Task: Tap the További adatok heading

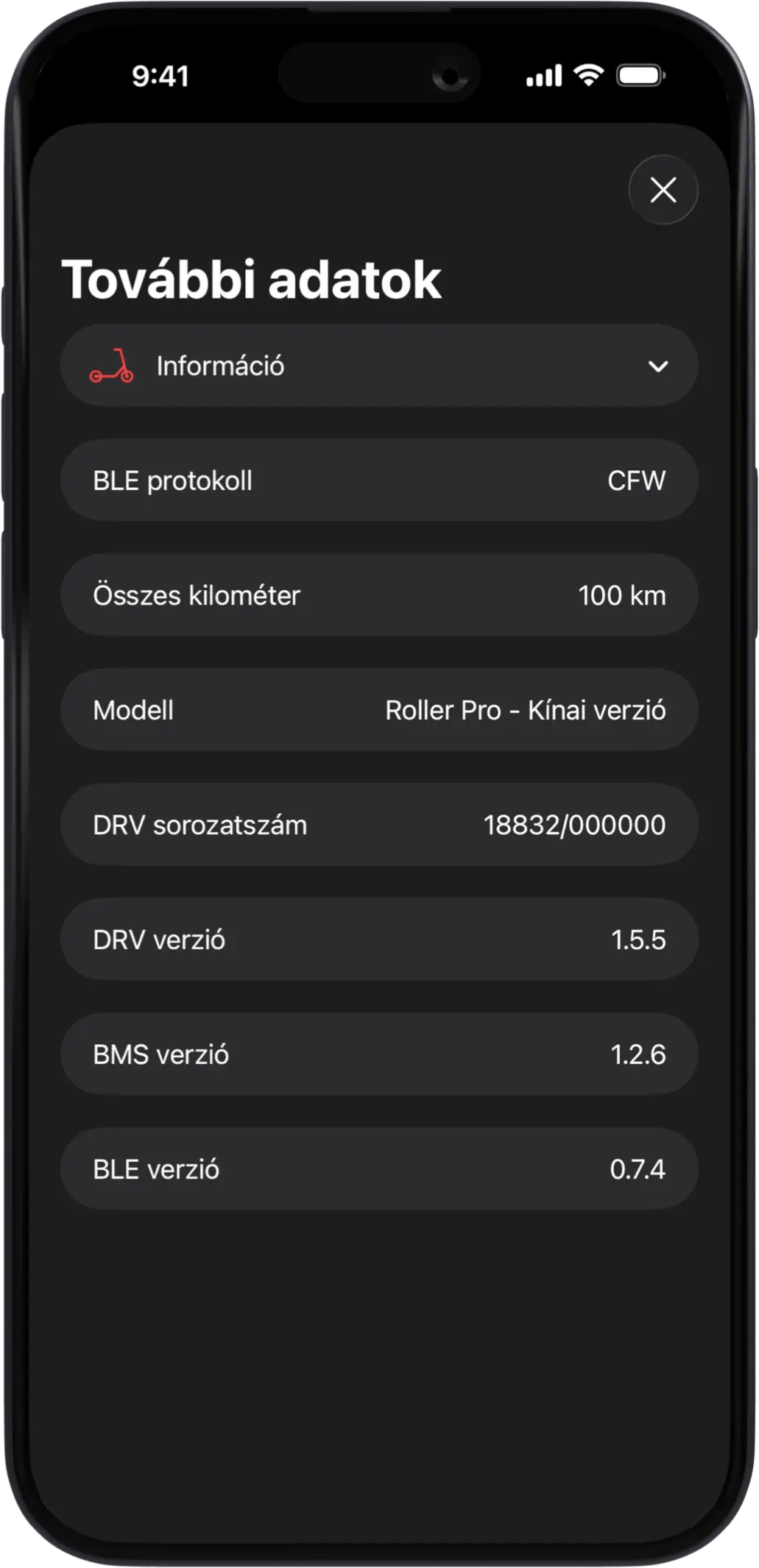Action: [251, 280]
